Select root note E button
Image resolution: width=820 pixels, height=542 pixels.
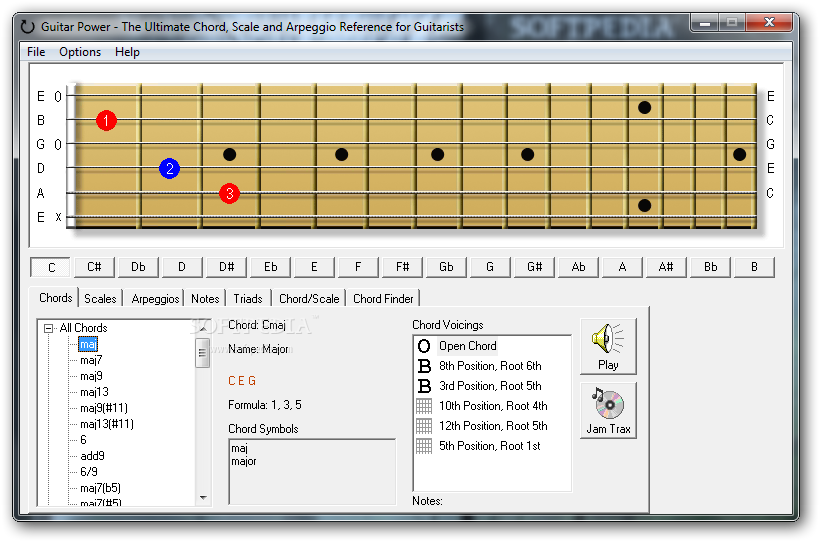pyautogui.click(x=314, y=267)
